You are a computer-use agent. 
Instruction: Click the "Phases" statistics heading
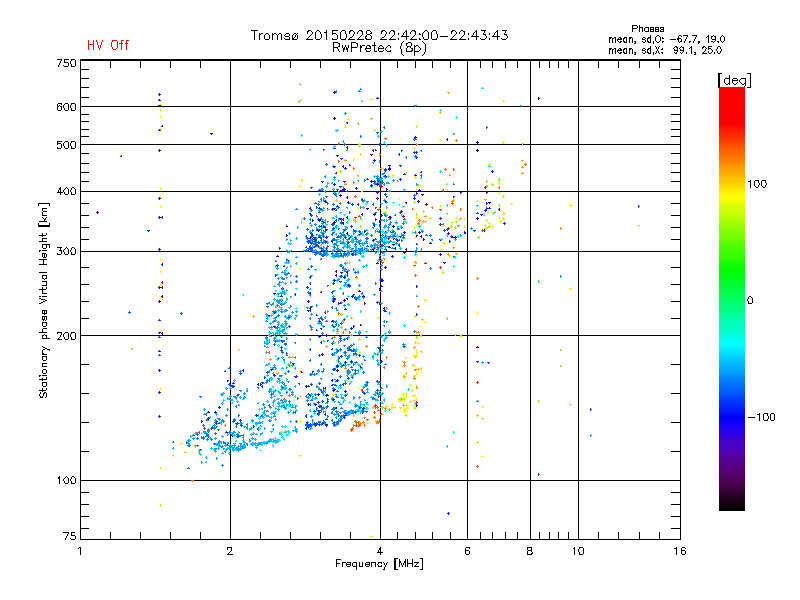coord(647,29)
